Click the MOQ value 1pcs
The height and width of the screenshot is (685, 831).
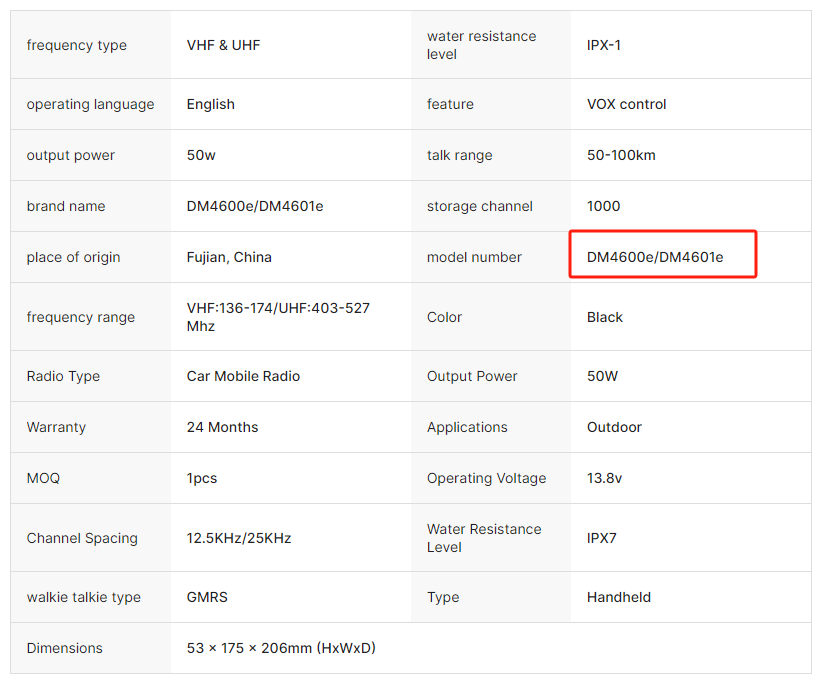coord(202,478)
